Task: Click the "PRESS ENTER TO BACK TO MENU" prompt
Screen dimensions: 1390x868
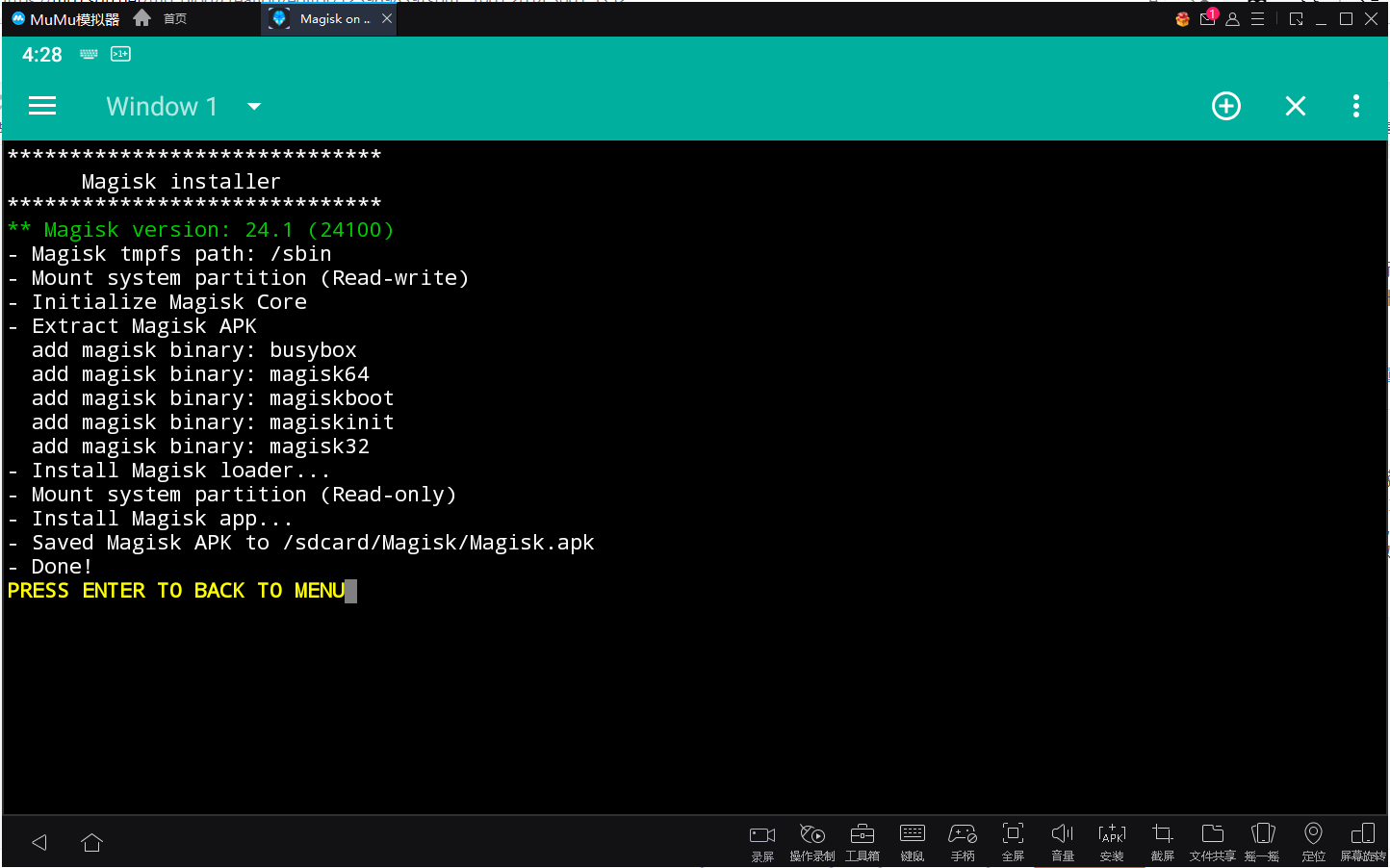Action: [x=176, y=591]
